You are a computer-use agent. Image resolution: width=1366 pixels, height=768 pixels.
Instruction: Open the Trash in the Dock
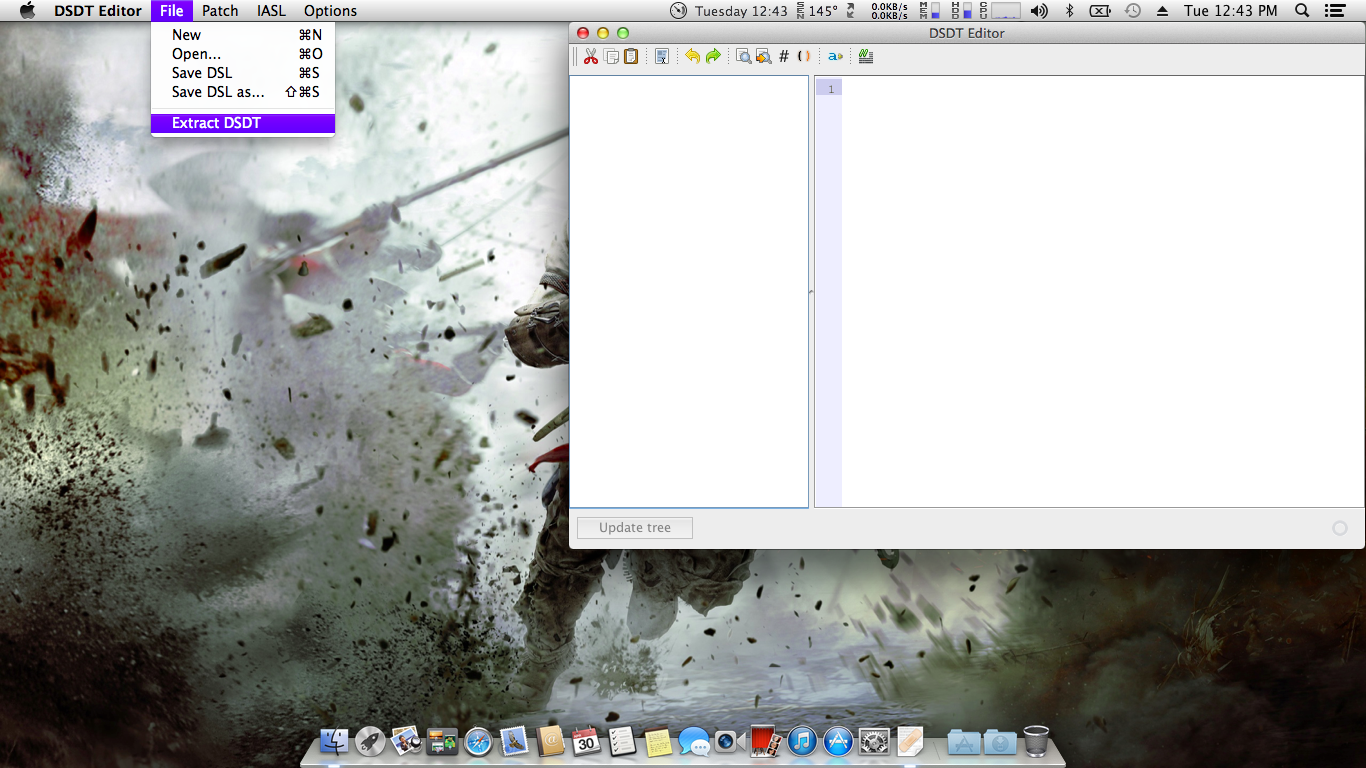pos(1036,741)
